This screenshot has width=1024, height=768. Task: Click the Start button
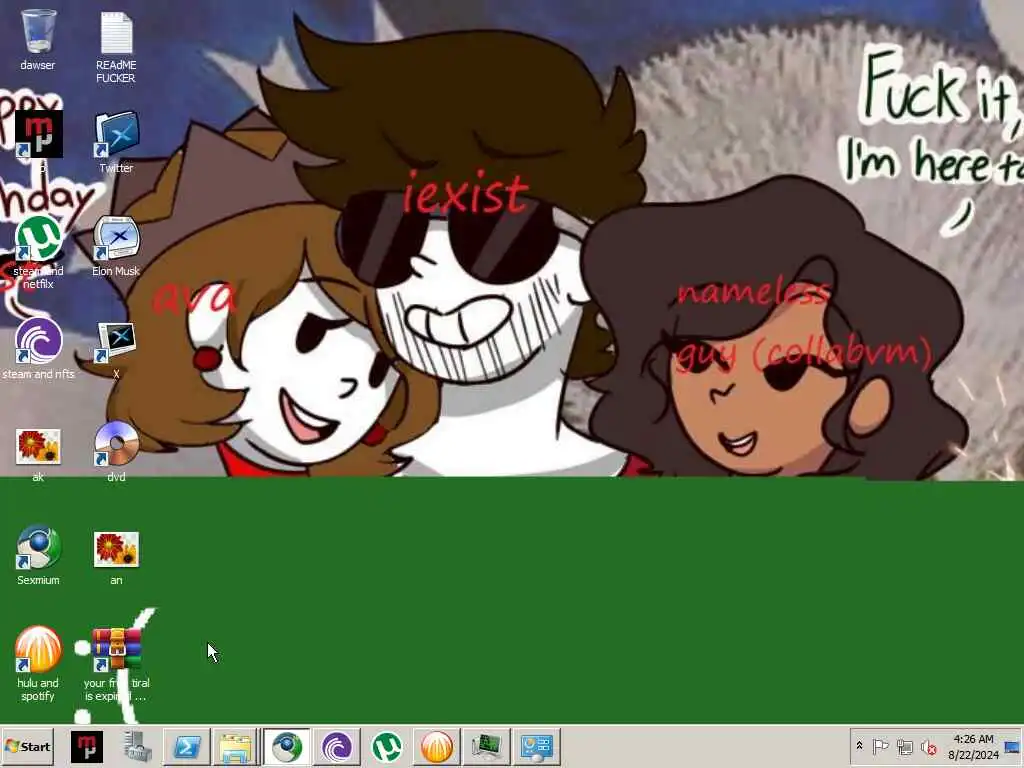pyautogui.click(x=27, y=746)
